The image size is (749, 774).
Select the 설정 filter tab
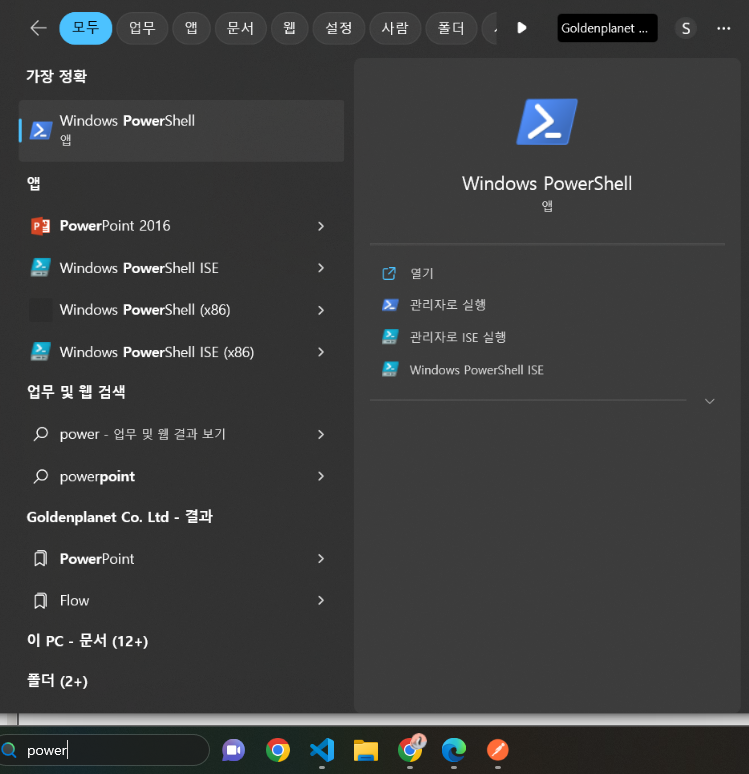point(339,28)
